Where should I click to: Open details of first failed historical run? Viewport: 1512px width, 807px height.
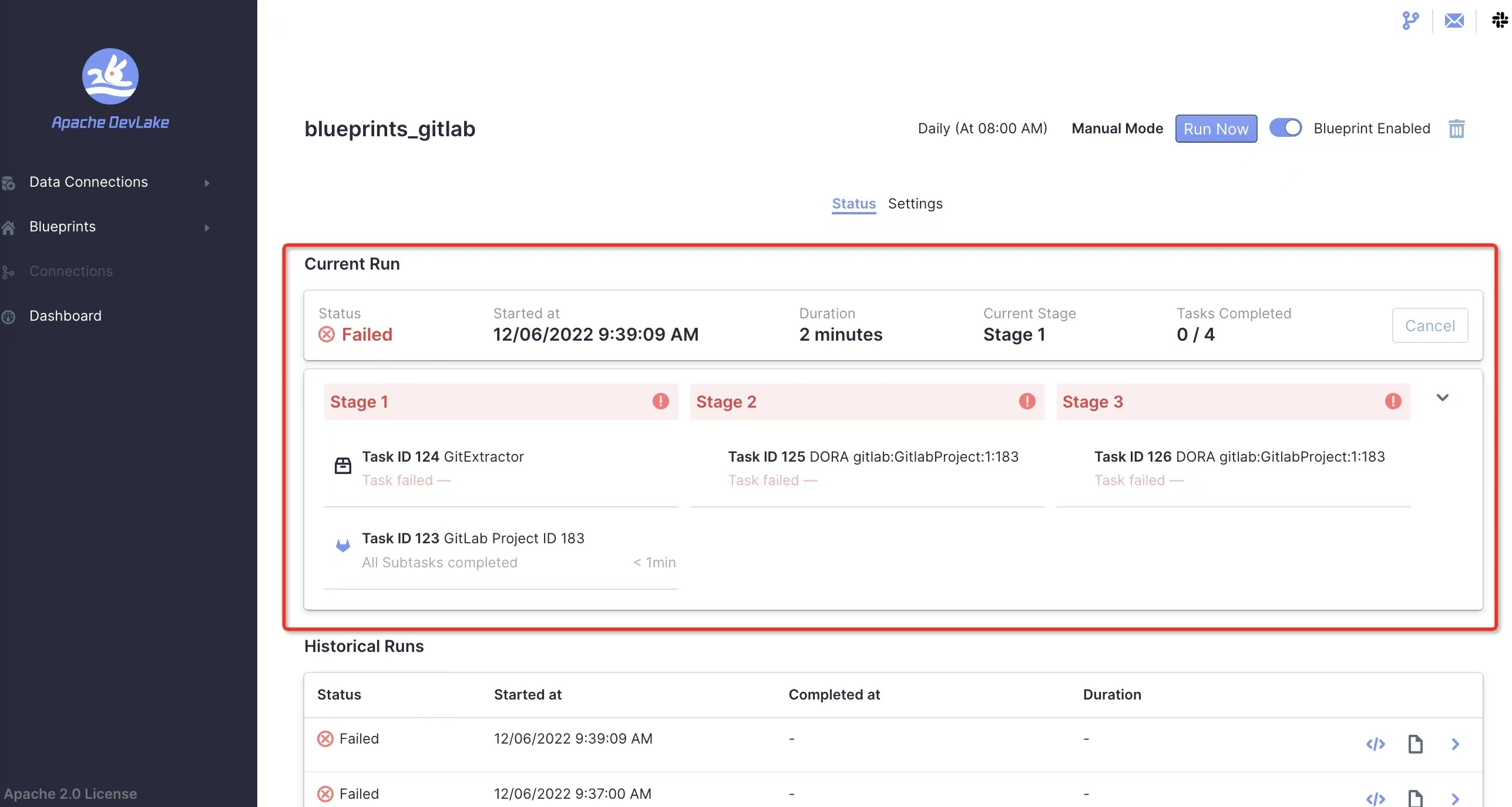click(1455, 744)
